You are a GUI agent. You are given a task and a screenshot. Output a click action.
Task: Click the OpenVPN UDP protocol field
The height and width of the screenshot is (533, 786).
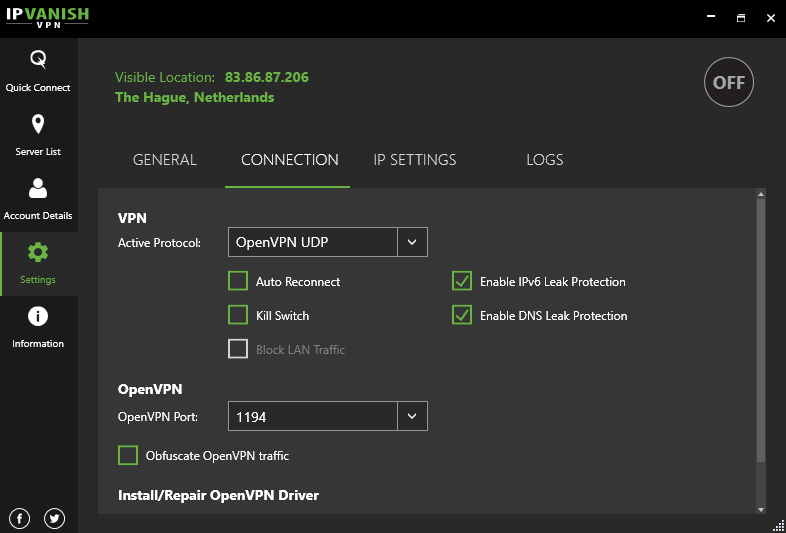pyautogui.click(x=313, y=242)
